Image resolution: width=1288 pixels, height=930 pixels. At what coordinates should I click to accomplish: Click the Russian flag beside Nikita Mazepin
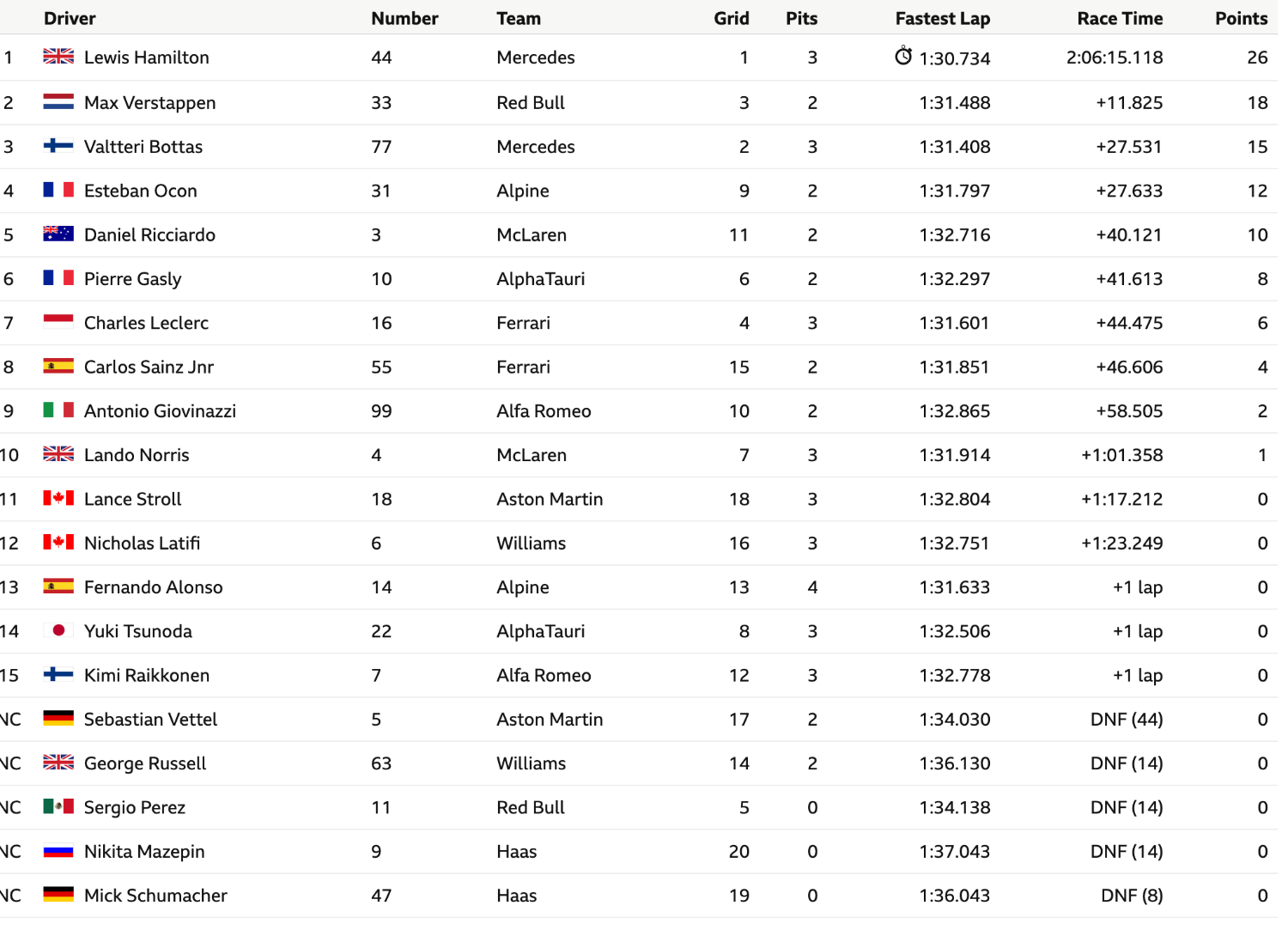[58, 851]
